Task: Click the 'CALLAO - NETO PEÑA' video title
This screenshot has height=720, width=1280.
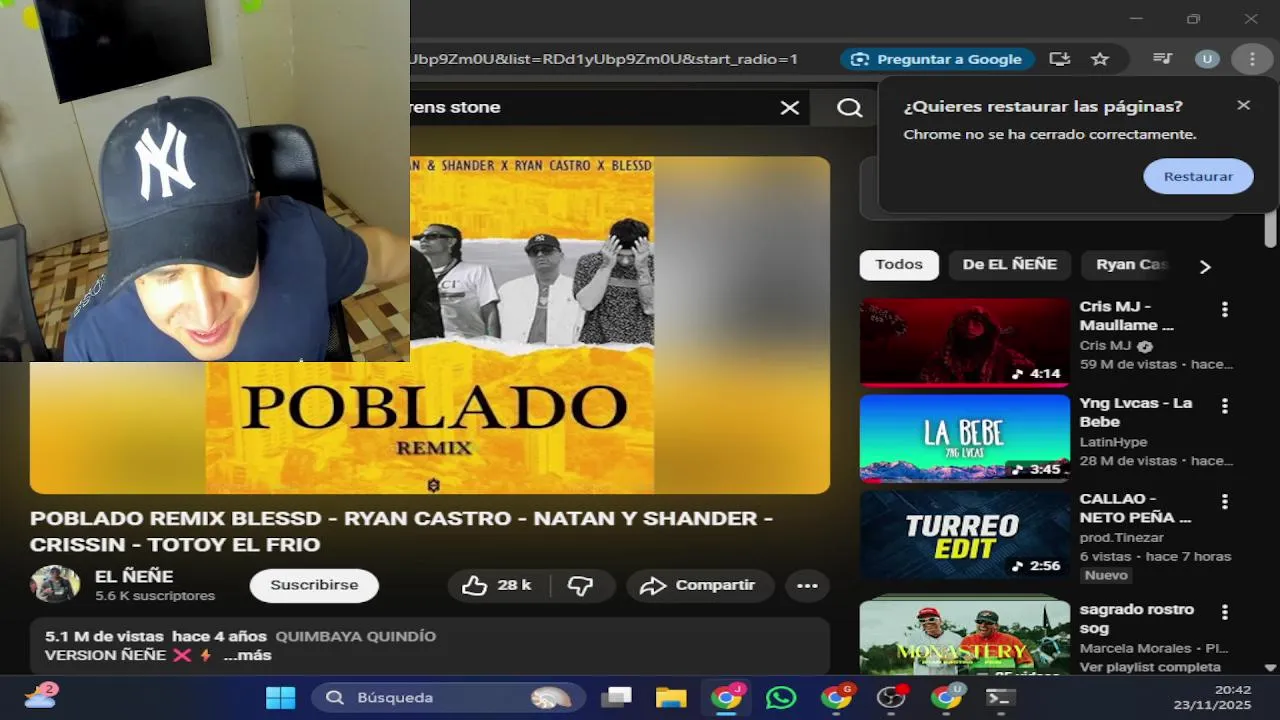Action: 1136,508
